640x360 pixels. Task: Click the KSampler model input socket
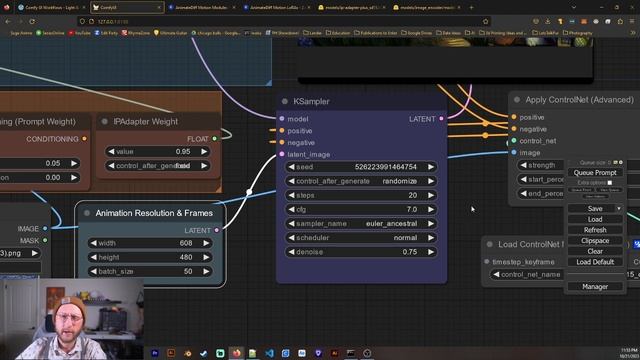pos(282,119)
